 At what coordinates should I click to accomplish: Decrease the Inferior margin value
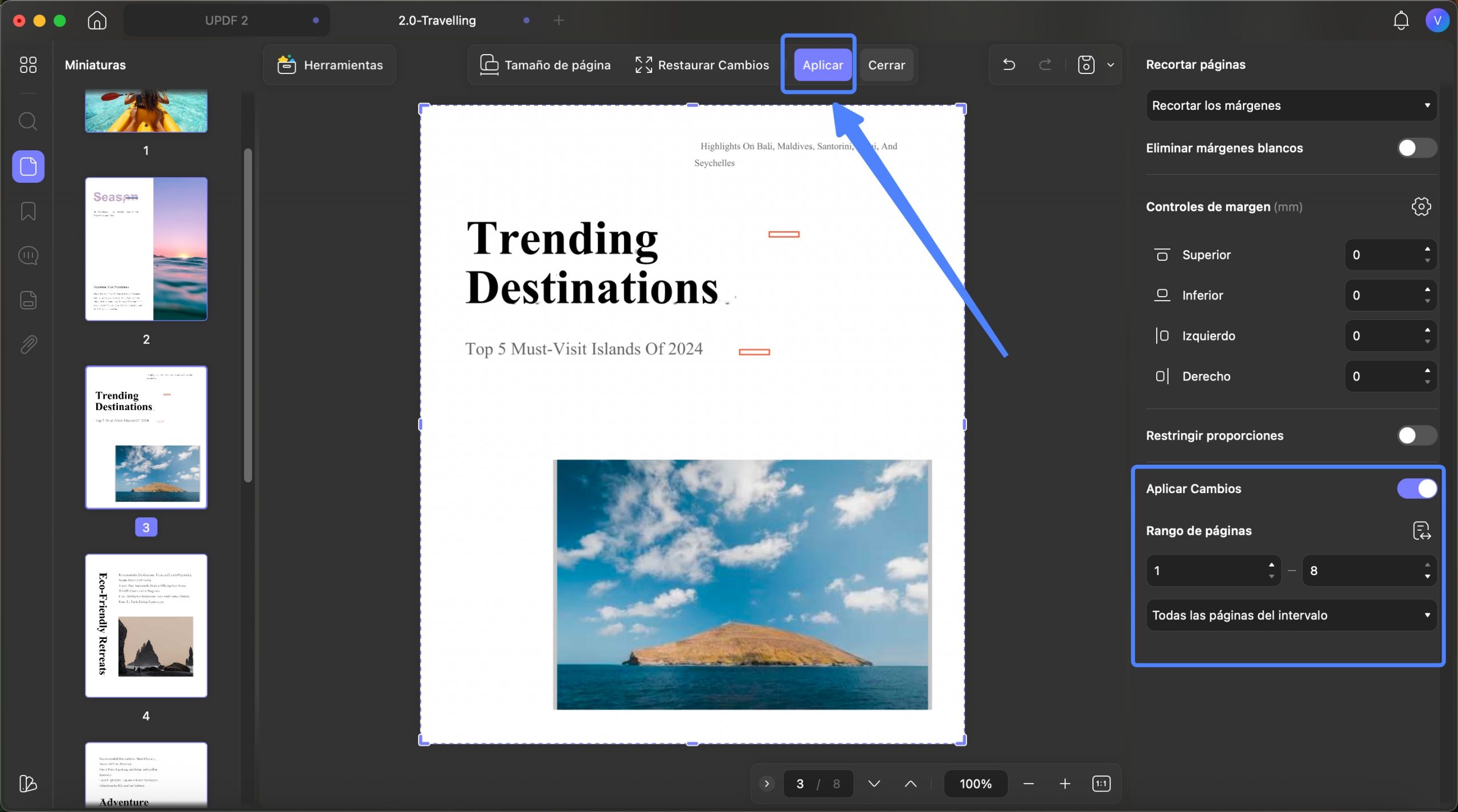tap(1427, 301)
